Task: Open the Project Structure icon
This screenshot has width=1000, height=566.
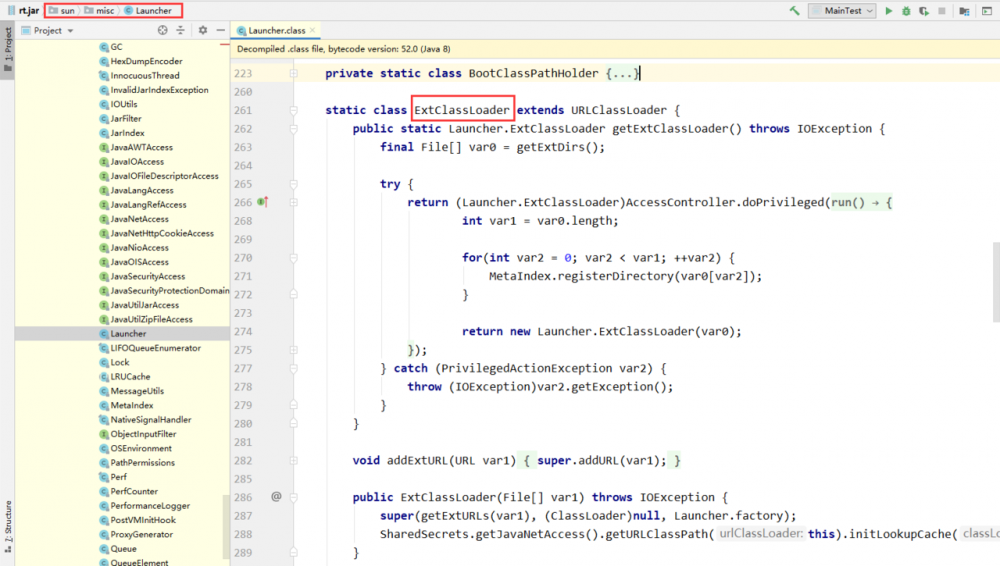Action: click(x=964, y=11)
